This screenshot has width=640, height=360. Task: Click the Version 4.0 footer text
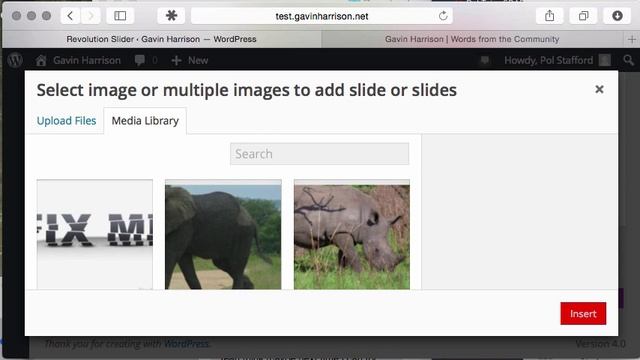point(600,344)
